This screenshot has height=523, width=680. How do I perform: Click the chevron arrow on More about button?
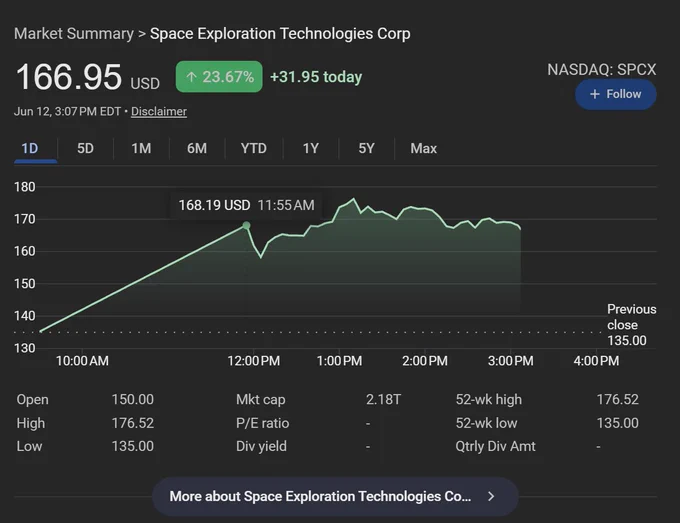pyautogui.click(x=491, y=497)
